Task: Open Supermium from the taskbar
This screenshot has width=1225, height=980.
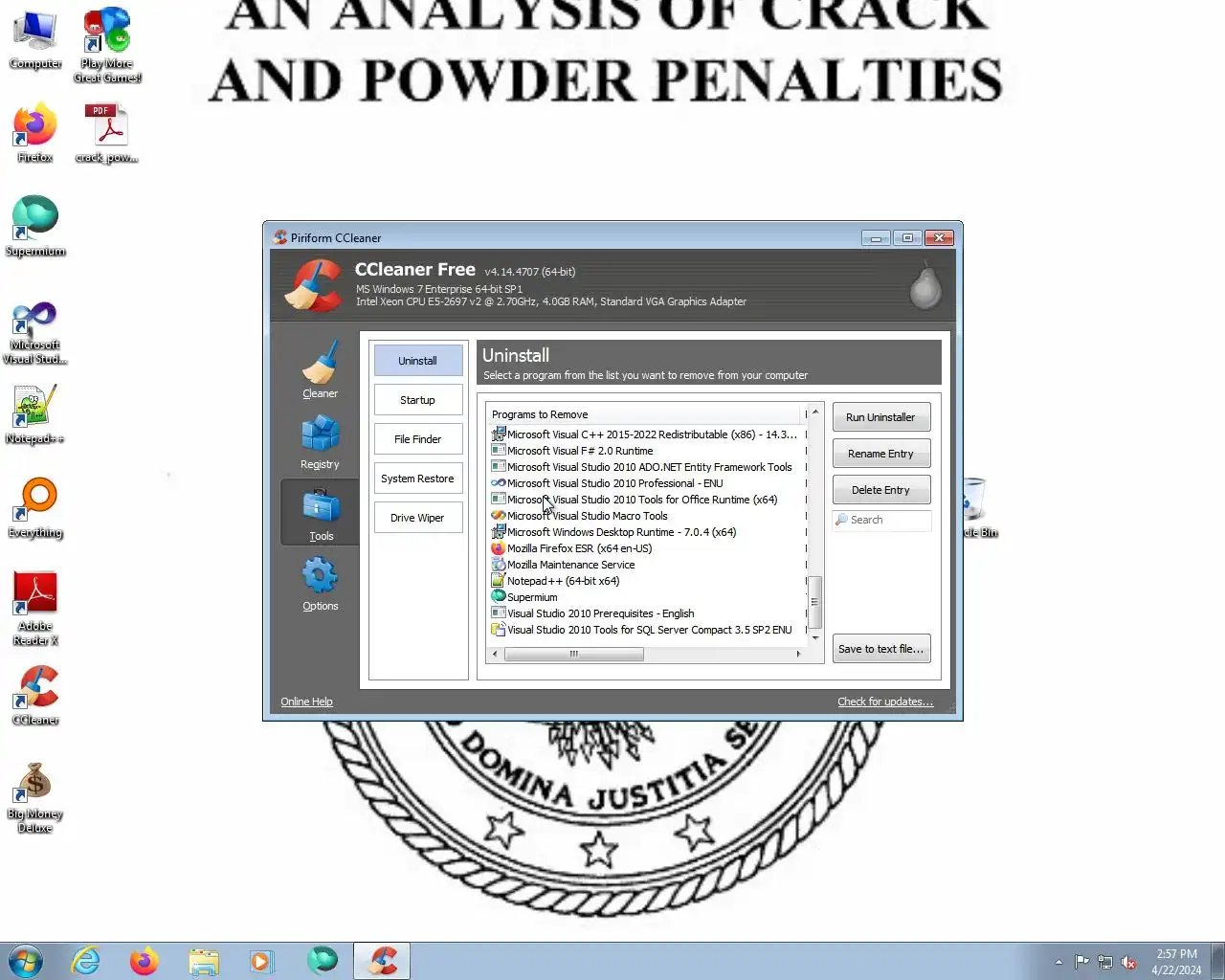Action: [x=322, y=961]
